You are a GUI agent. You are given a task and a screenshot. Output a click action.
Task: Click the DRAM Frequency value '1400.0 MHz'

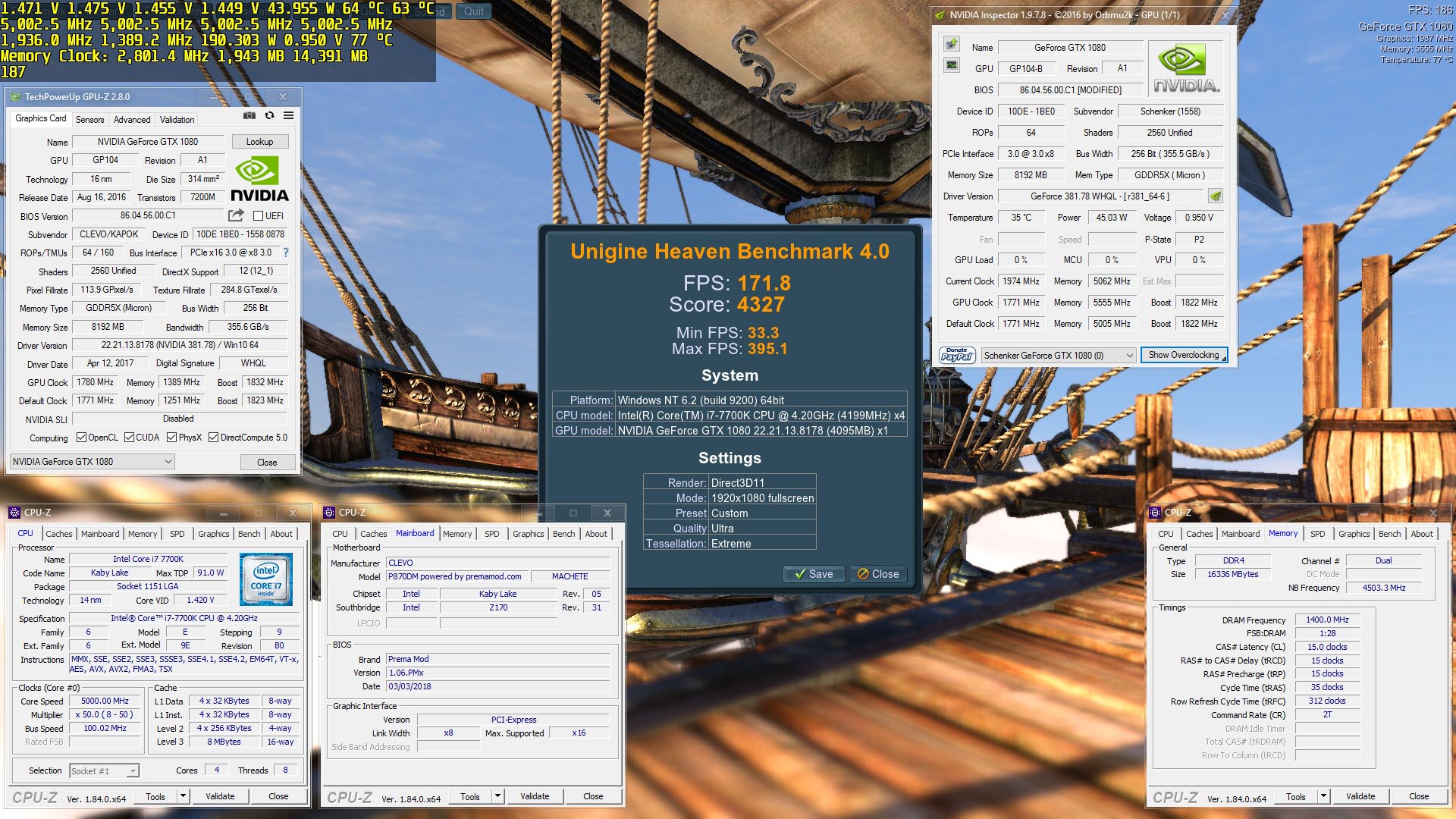[1327, 620]
